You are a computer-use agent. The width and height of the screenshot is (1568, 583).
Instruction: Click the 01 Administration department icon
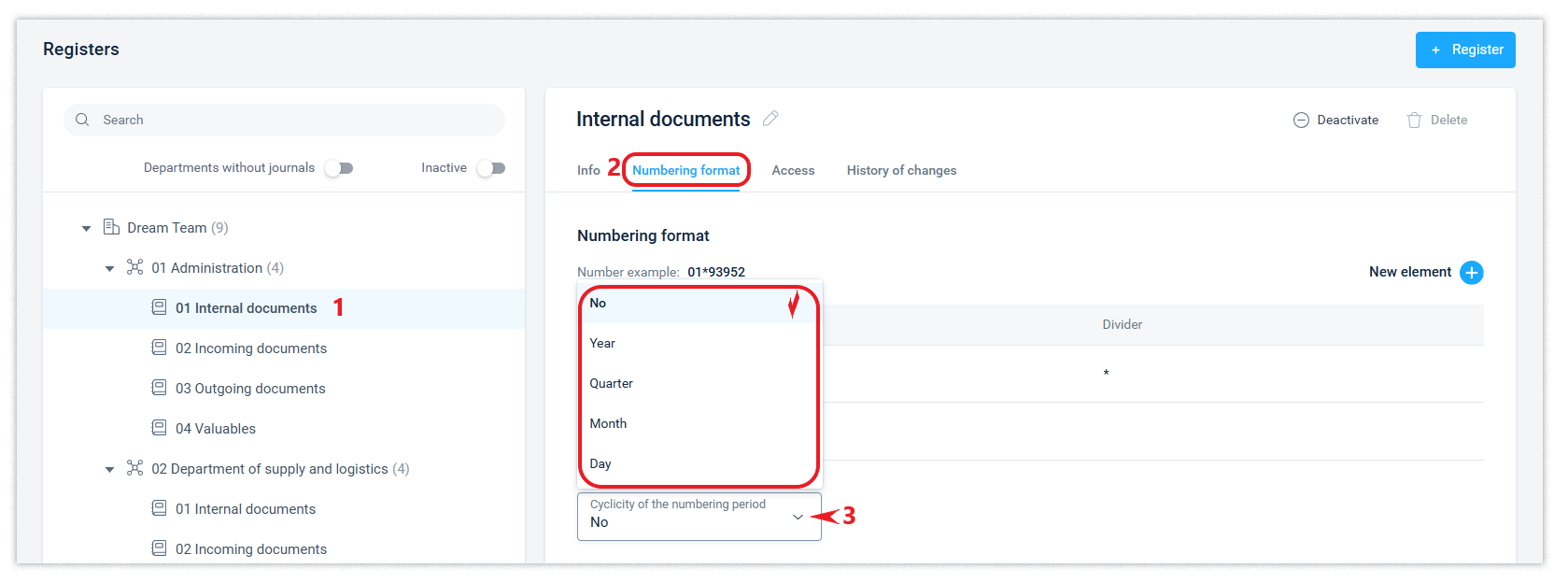[135, 267]
